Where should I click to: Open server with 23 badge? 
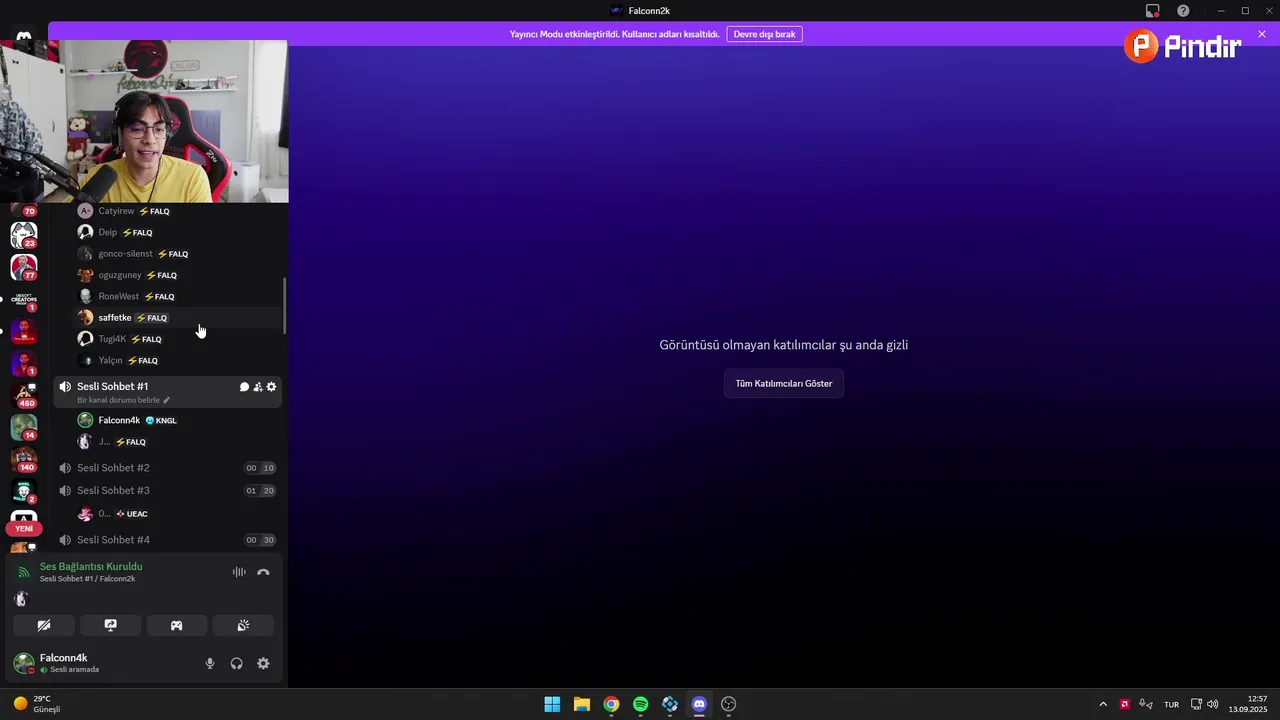click(24, 235)
